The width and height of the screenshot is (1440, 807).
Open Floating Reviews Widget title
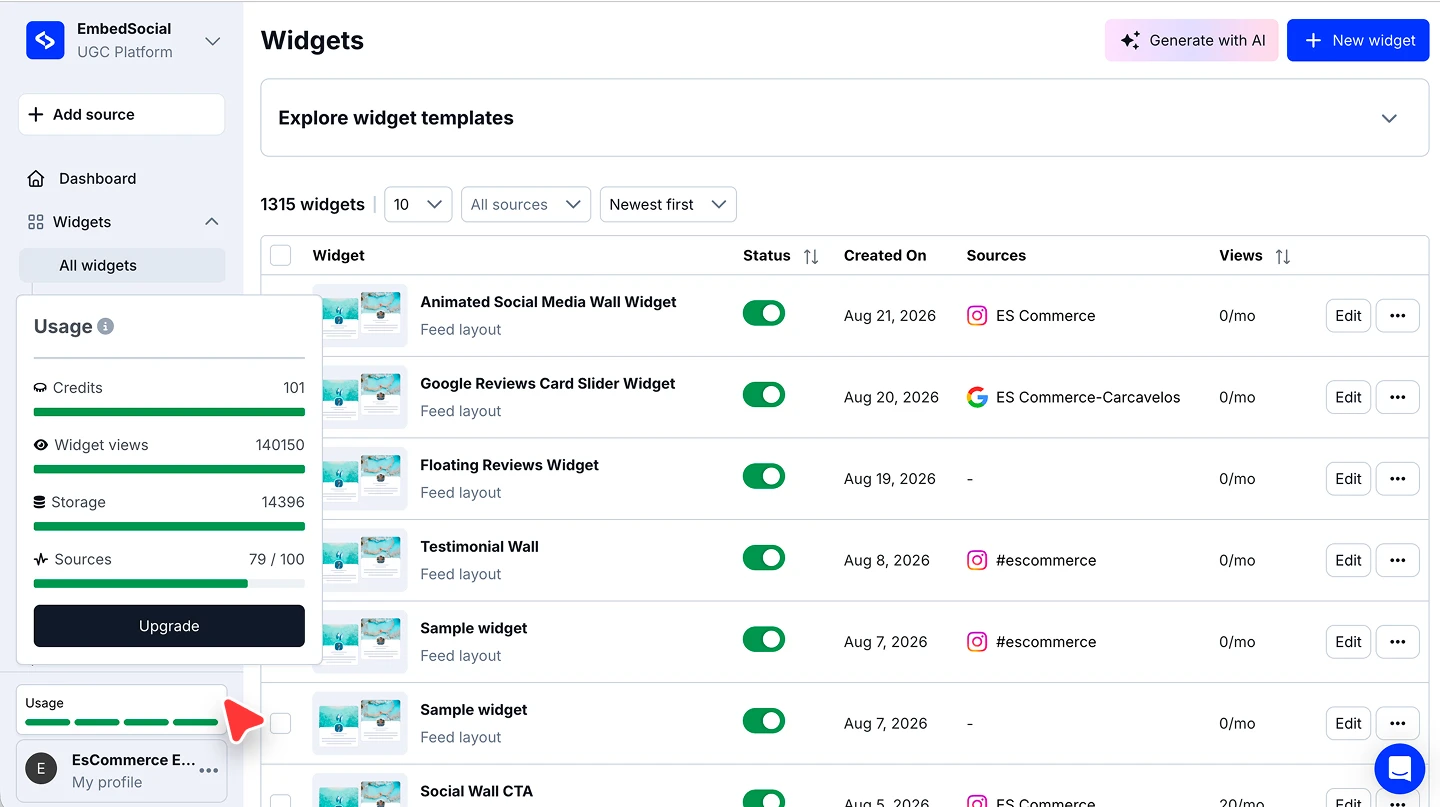pyautogui.click(x=509, y=465)
